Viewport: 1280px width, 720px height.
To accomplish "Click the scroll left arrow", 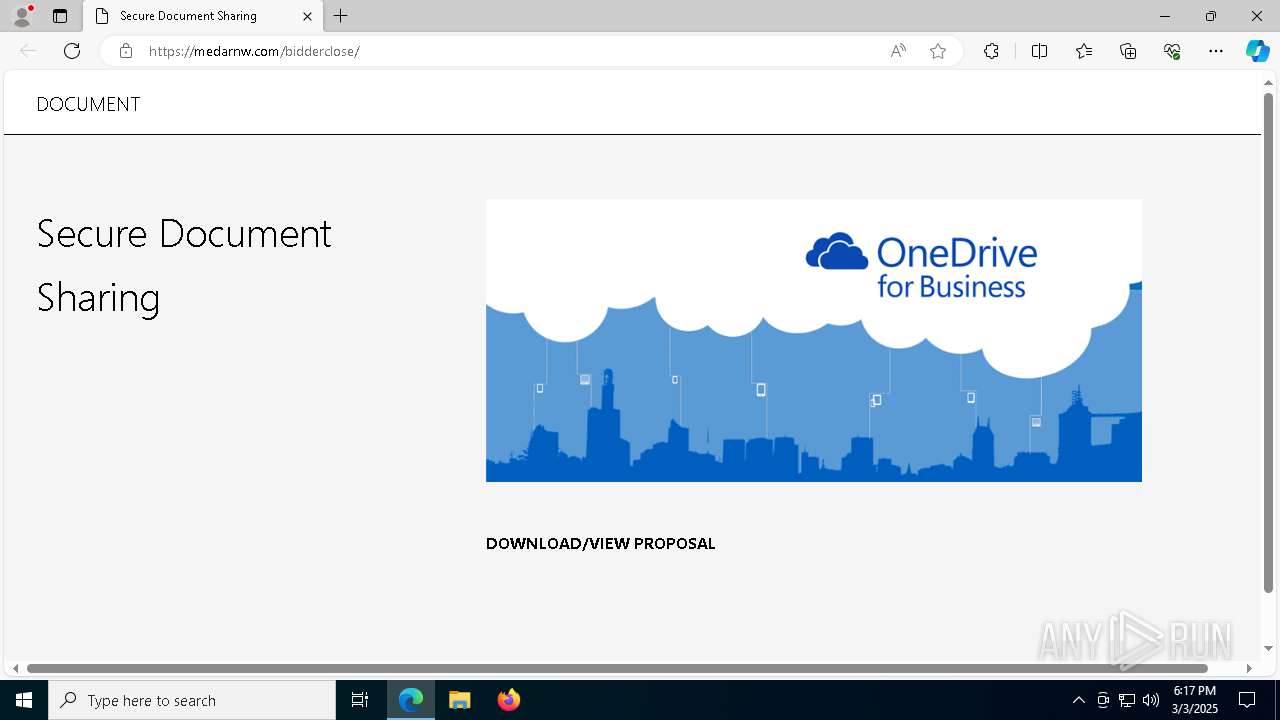I will point(15,668).
